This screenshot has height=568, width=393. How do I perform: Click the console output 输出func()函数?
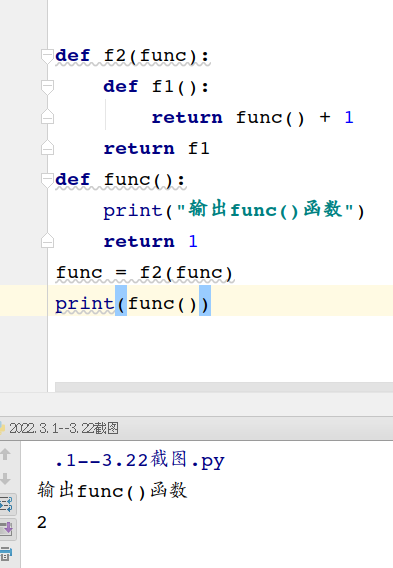tap(112, 491)
